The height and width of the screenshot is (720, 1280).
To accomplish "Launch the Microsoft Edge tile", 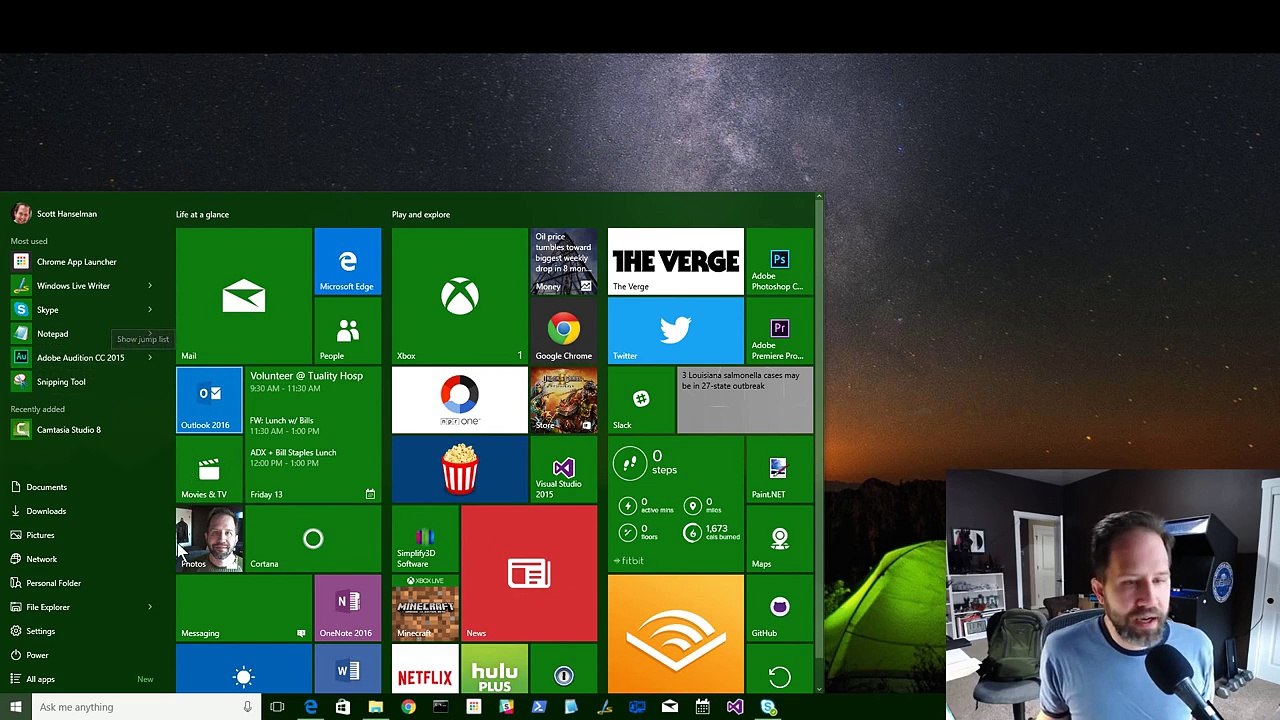I will 347,261.
